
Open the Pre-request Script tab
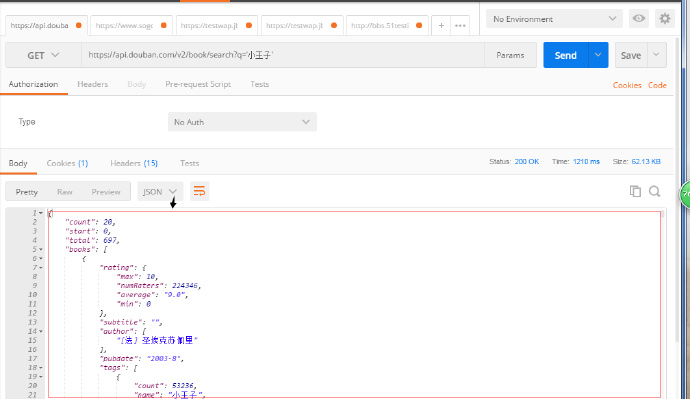tap(198, 84)
